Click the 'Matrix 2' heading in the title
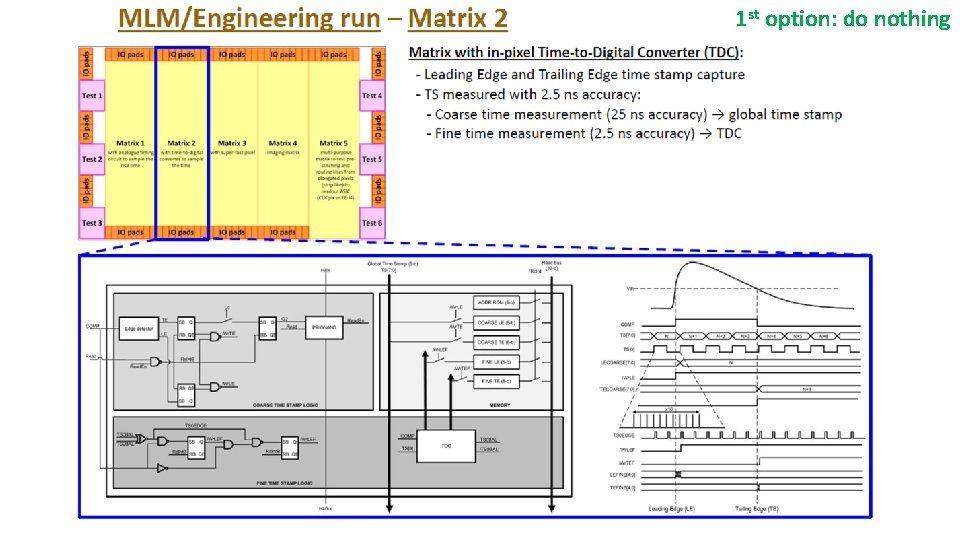Image resolution: width=960 pixels, height=540 pixels. pyautogui.click(x=458, y=18)
